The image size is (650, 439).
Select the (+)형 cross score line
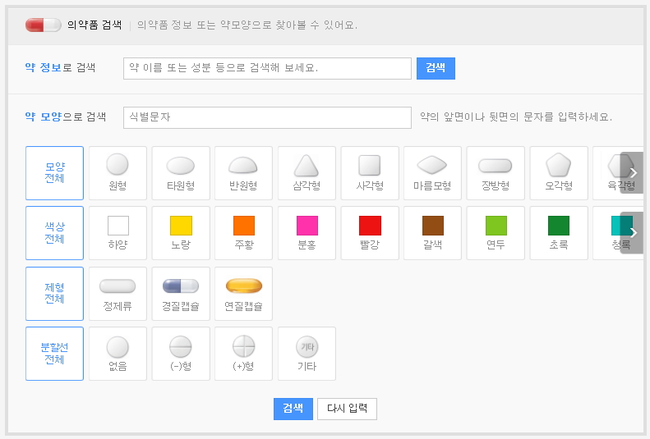244,354
